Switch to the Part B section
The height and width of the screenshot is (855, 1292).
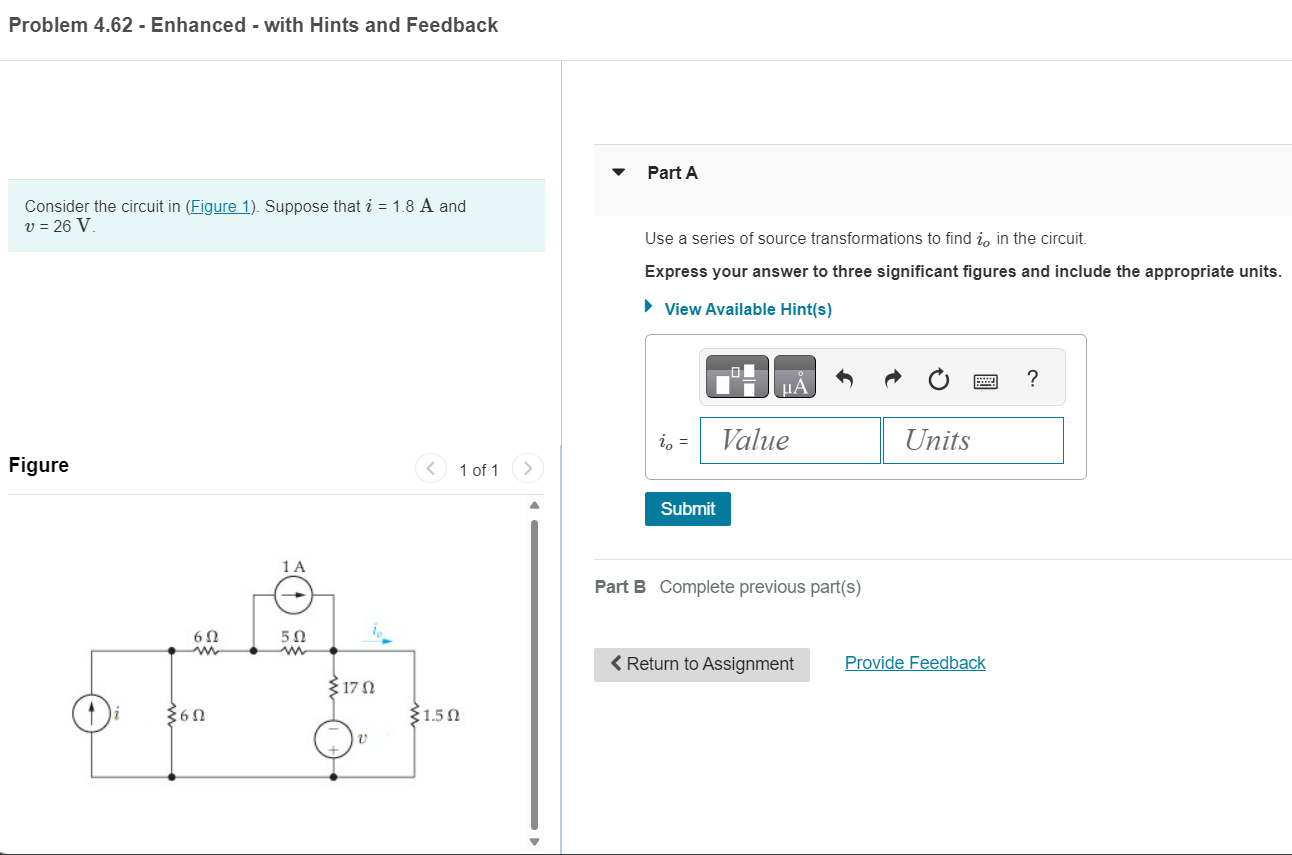click(620, 587)
